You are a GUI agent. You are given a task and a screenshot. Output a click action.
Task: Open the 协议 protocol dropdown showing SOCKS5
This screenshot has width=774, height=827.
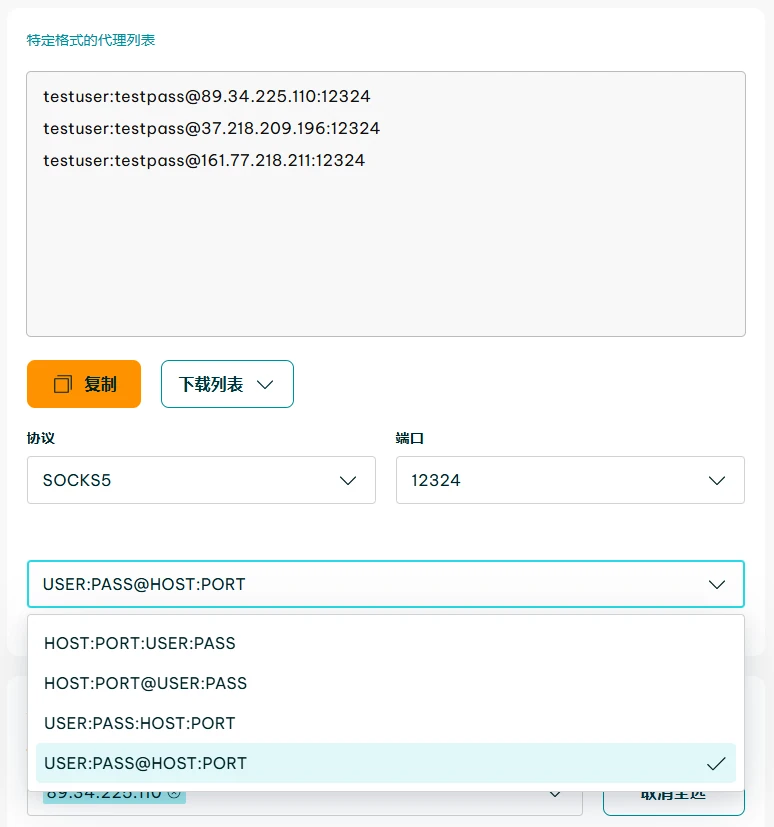[201, 481]
